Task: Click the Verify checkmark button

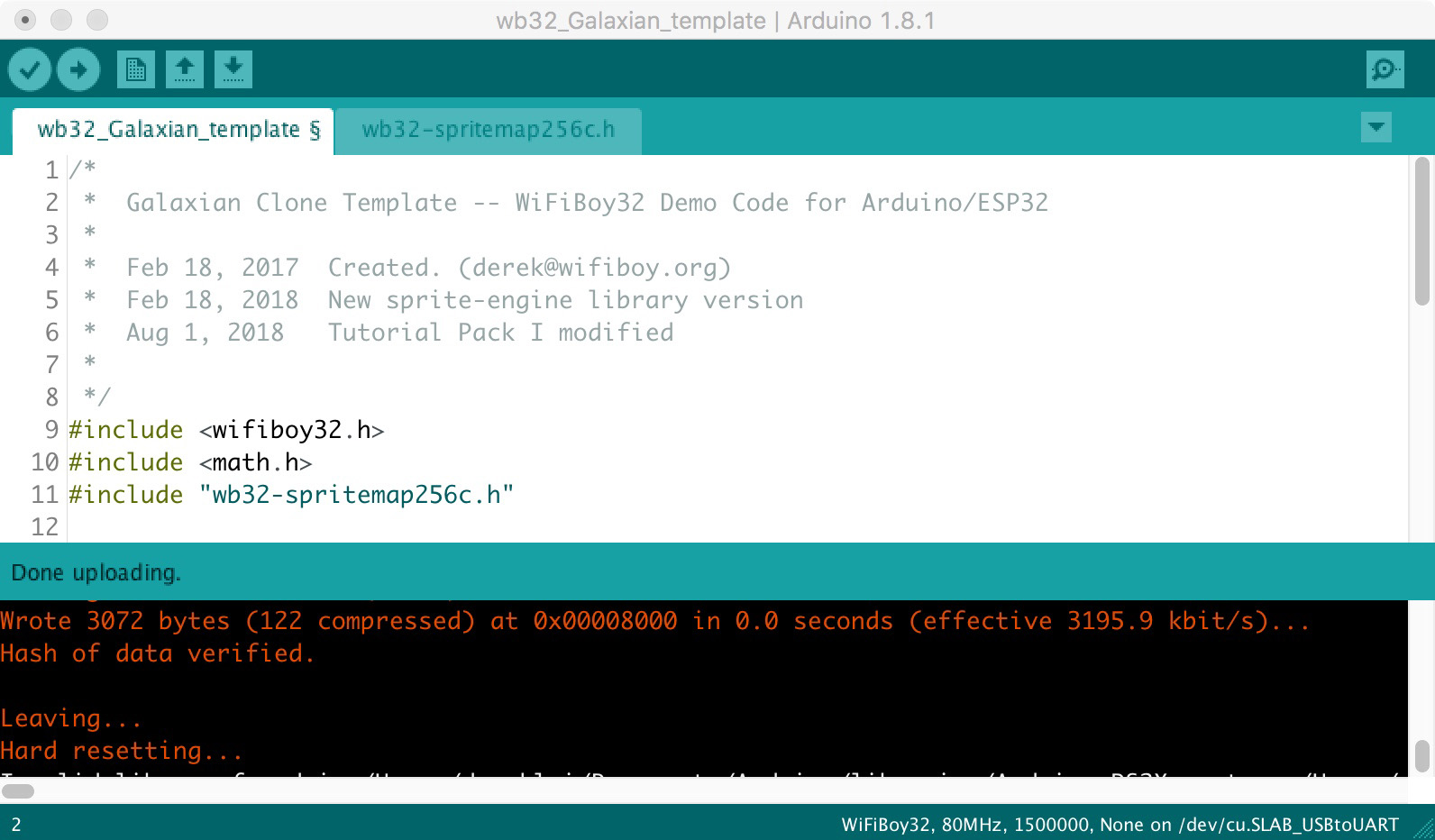Action: pos(30,69)
